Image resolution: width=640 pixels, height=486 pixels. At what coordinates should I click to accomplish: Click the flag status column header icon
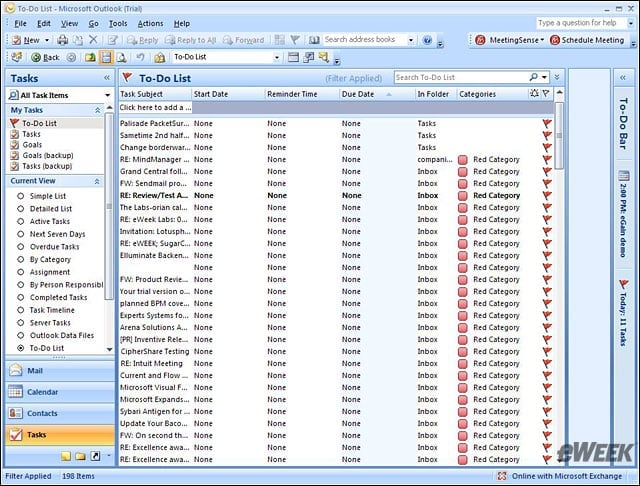[546, 93]
